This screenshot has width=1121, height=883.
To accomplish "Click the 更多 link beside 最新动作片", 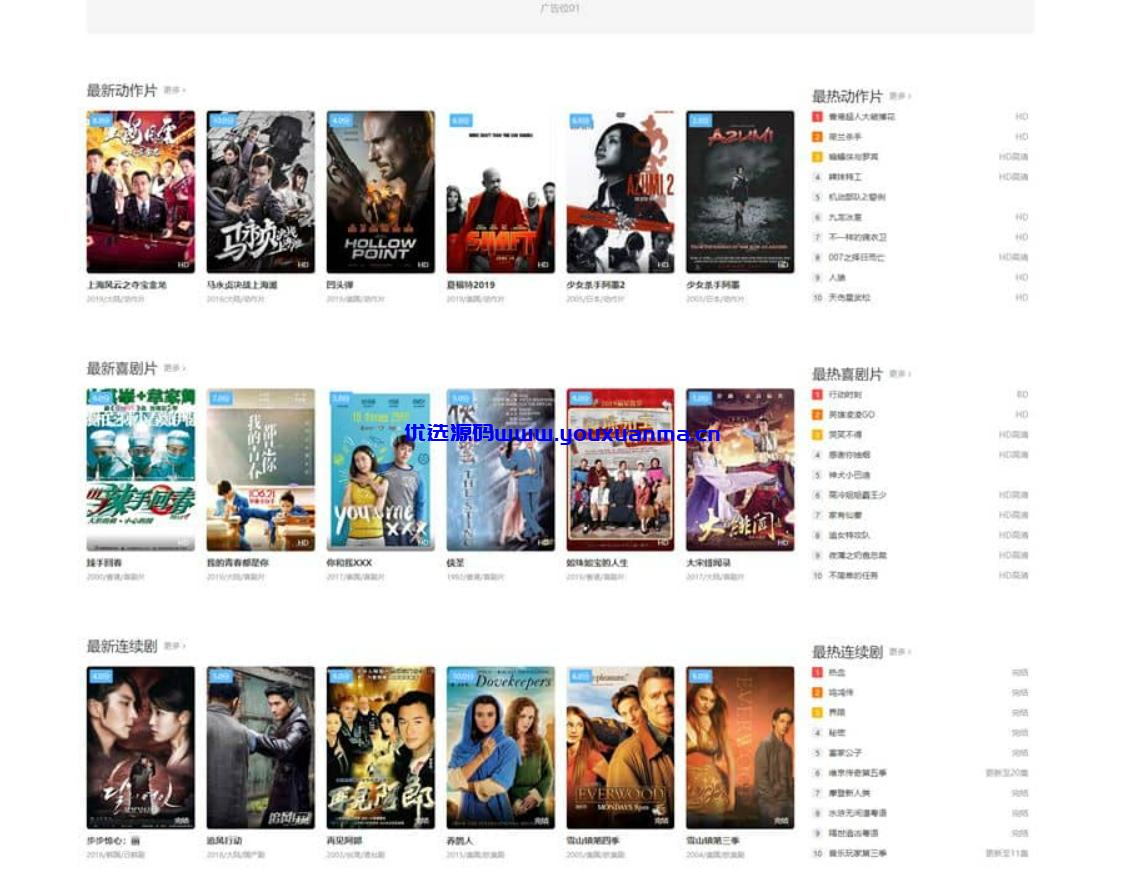I will pos(174,90).
